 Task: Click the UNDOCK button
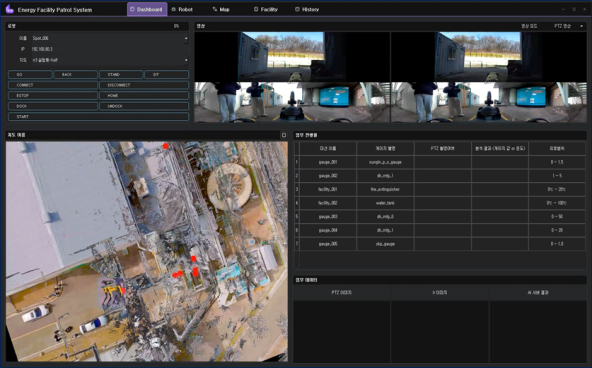click(x=144, y=106)
